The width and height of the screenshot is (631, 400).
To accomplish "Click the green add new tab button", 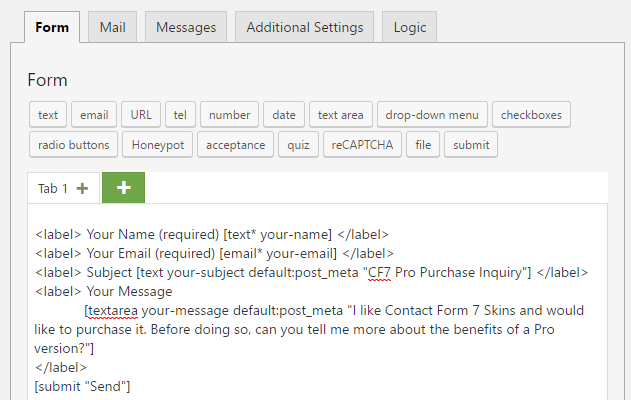I will pos(123,187).
